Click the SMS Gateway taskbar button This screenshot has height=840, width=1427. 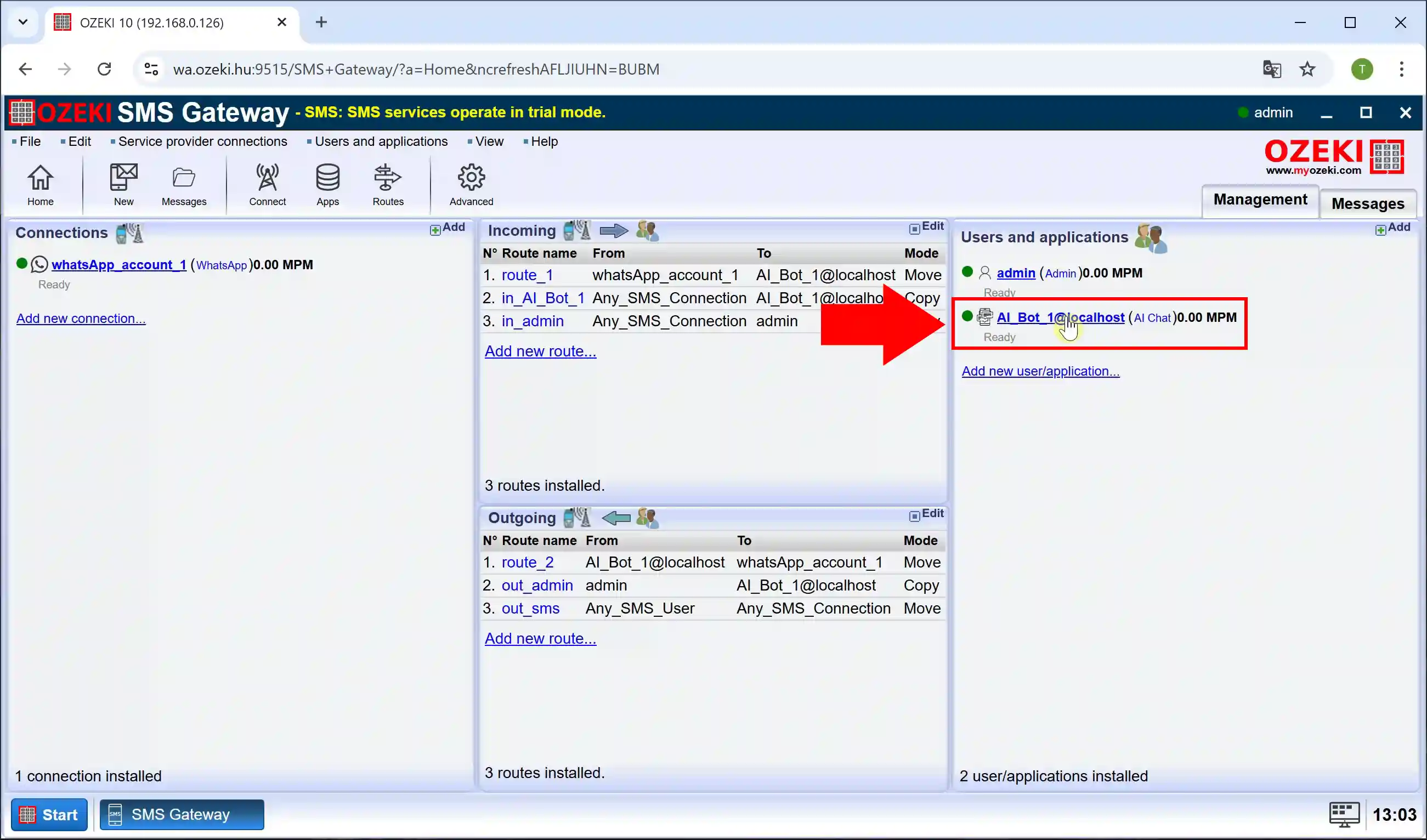pyautogui.click(x=181, y=814)
